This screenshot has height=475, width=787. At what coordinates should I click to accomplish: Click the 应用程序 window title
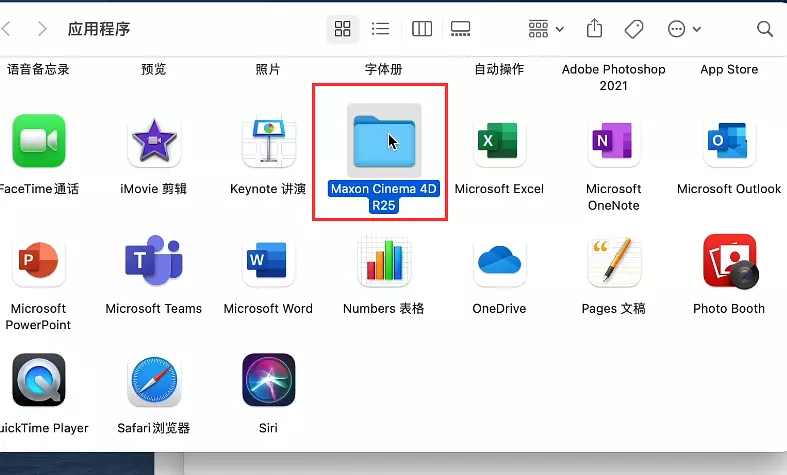click(99, 29)
